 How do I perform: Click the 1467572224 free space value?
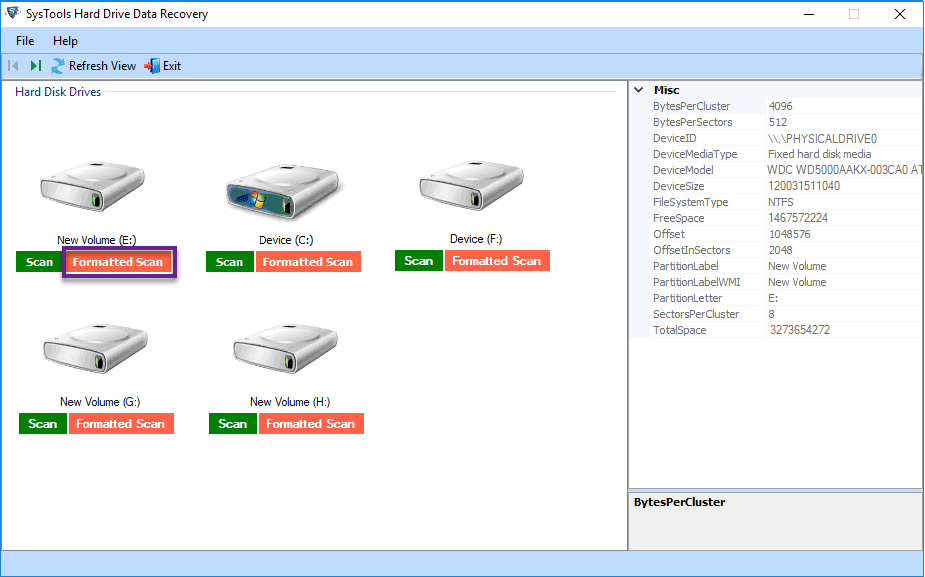pyautogui.click(x=798, y=218)
